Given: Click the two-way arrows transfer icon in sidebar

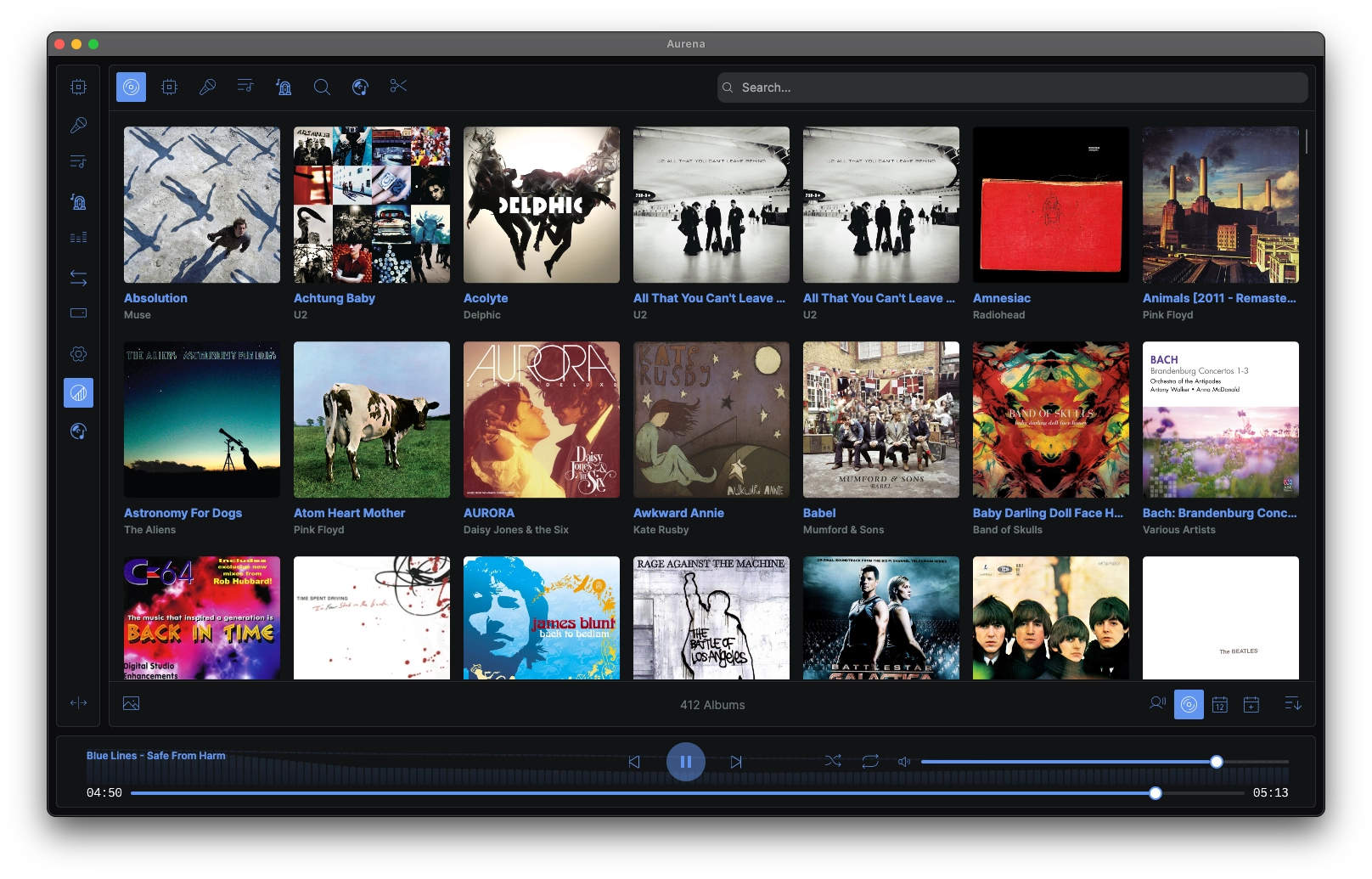Looking at the screenshot, I should [x=78, y=278].
